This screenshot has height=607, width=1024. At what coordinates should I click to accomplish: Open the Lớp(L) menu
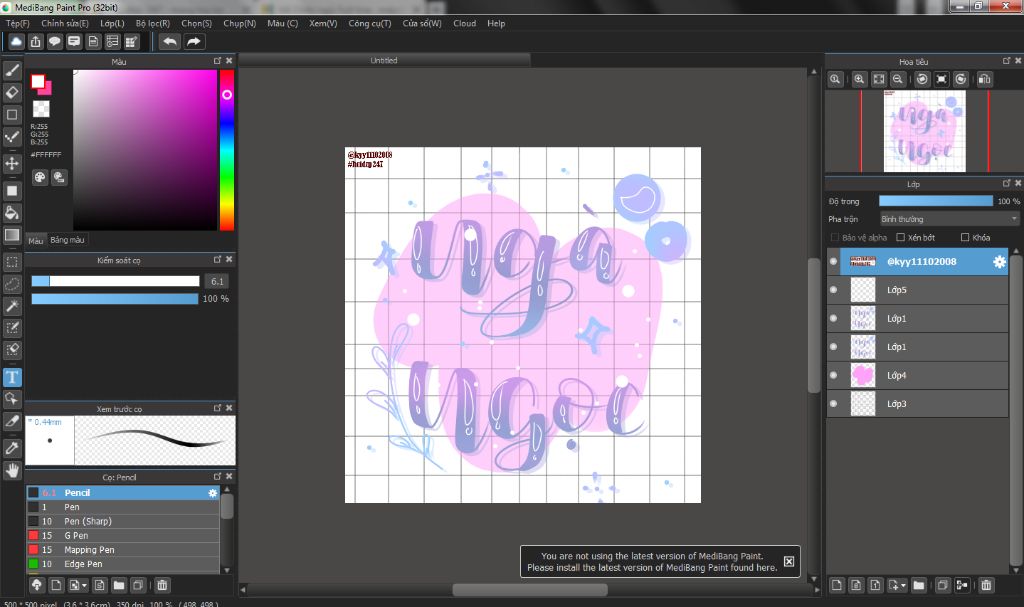112,23
